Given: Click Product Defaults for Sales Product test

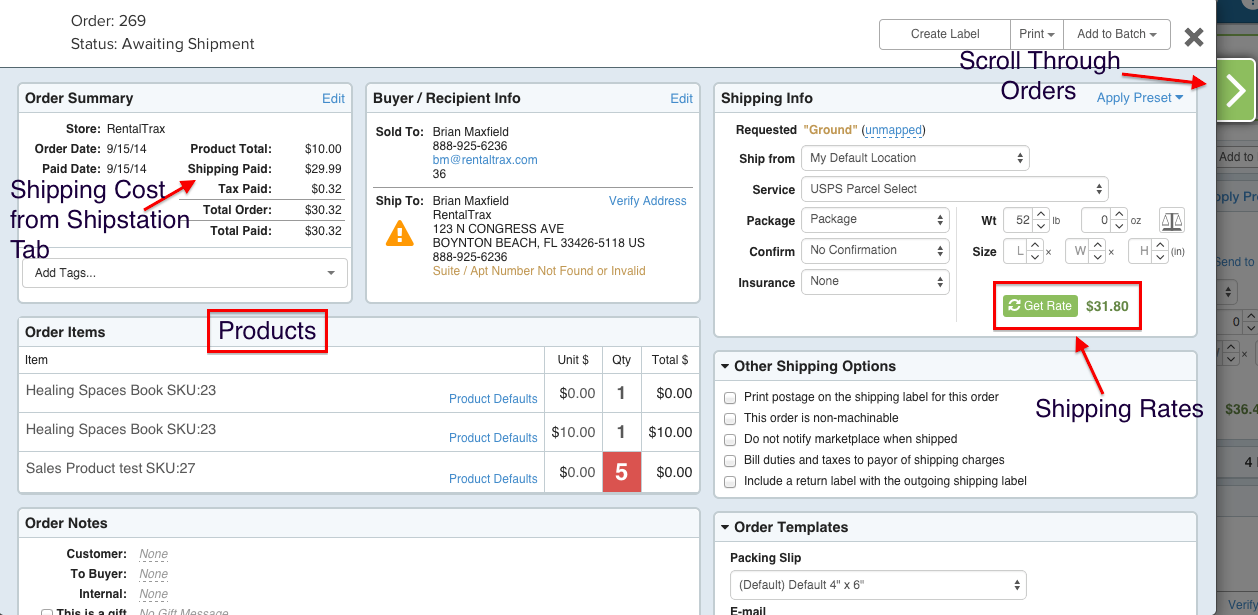Looking at the screenshot, I should tap(493, 479).
